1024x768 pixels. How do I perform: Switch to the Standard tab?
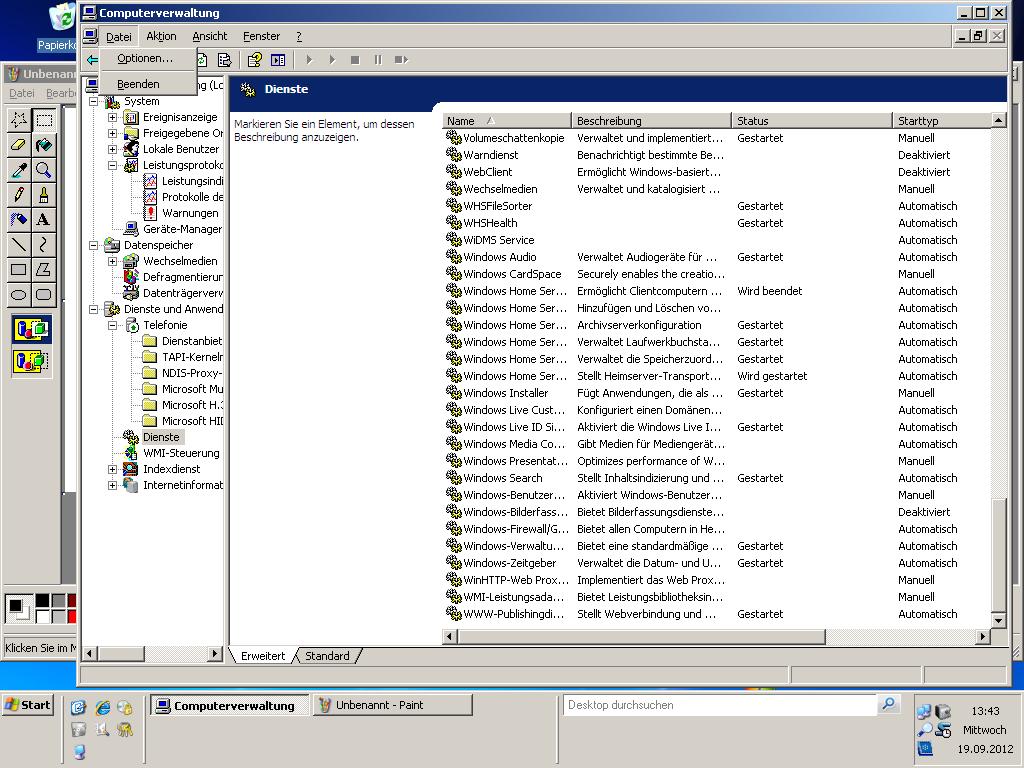pos(327,656)
